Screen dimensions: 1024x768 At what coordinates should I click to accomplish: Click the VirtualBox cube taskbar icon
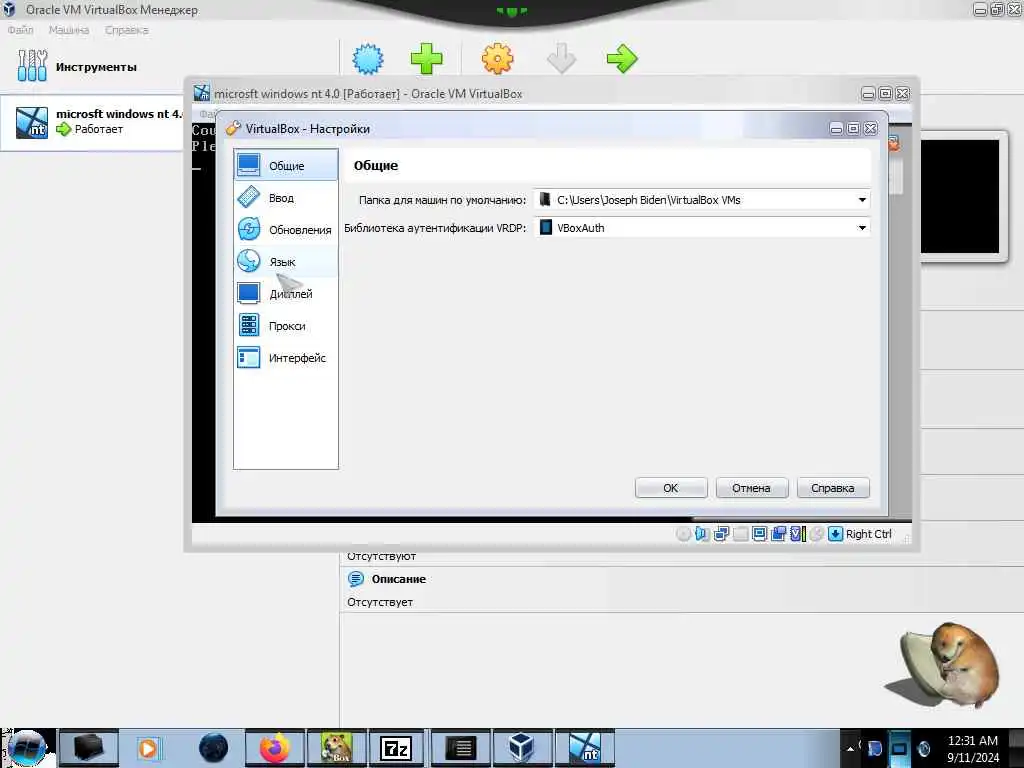521,748
